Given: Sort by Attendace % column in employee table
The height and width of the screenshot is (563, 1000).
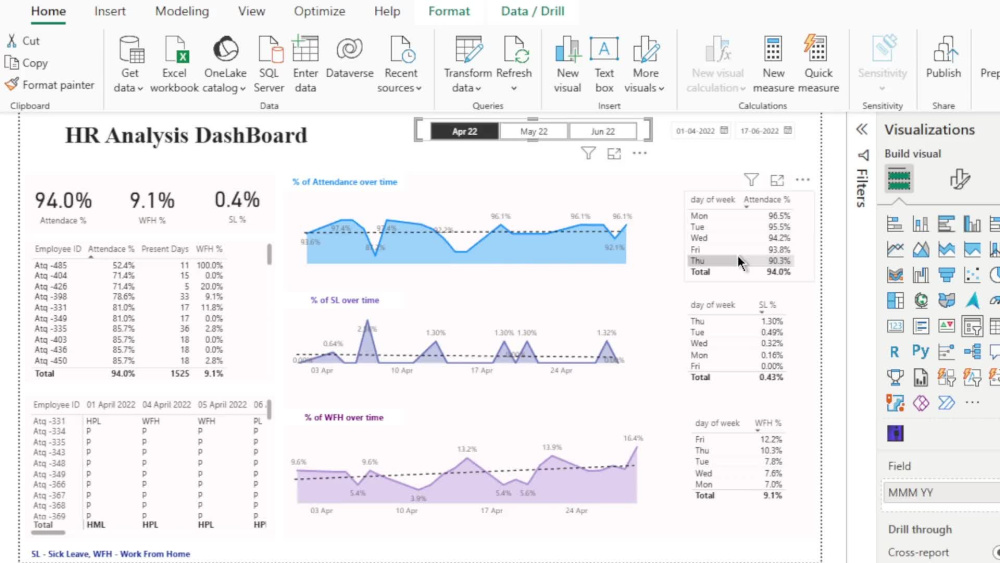Looking at the screenshot, I should pyautogui.click(x=111, y=249).
